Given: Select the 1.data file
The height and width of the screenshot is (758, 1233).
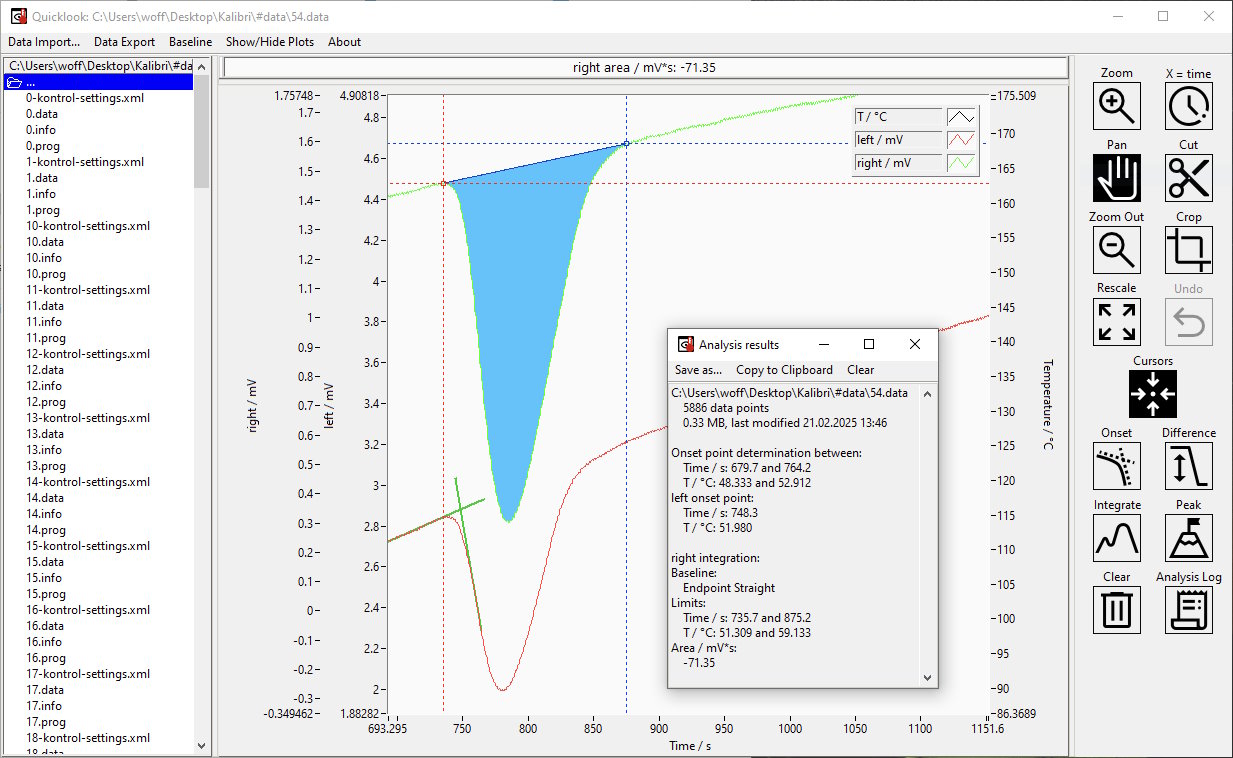Looking at the screenshot, I should (x=42, y=178).
